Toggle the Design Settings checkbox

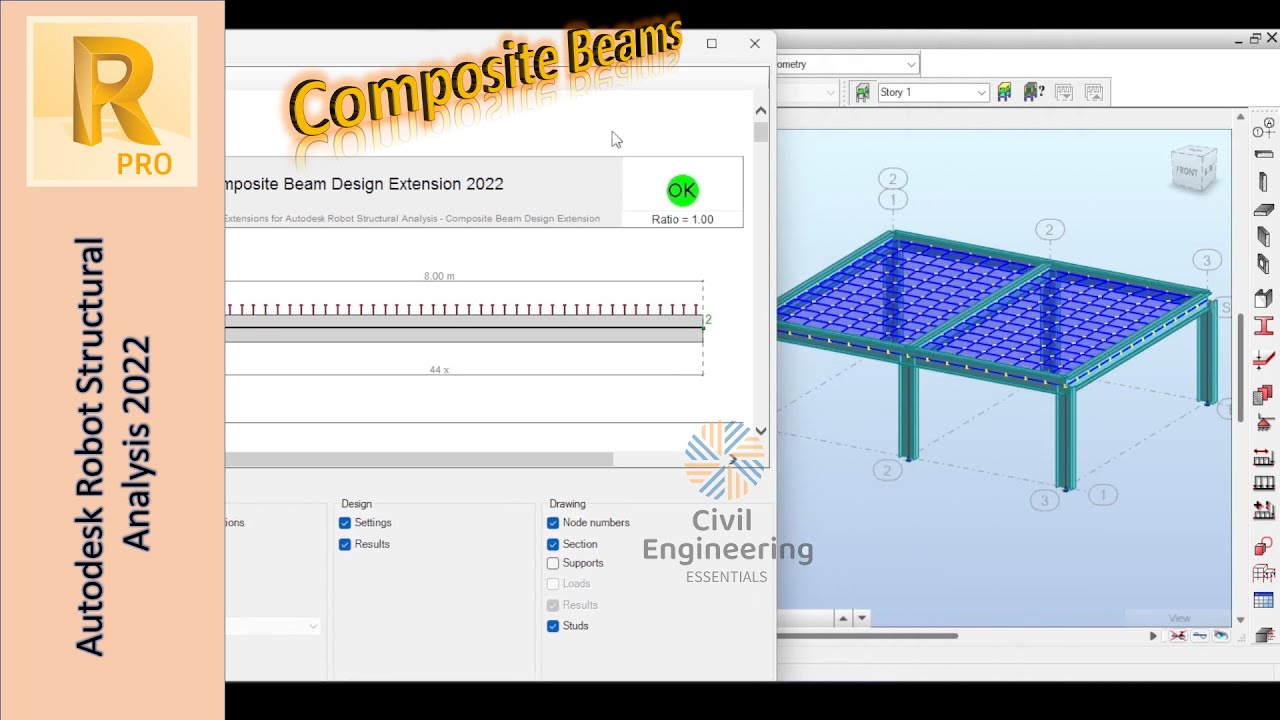345,523
